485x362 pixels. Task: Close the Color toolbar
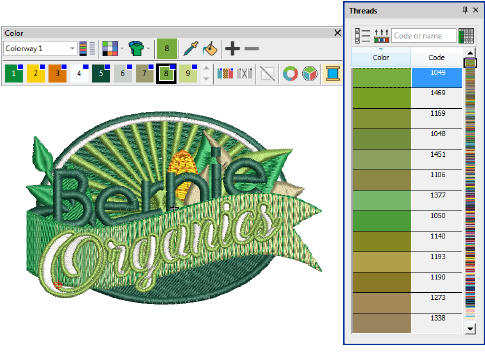coord(337,33)
